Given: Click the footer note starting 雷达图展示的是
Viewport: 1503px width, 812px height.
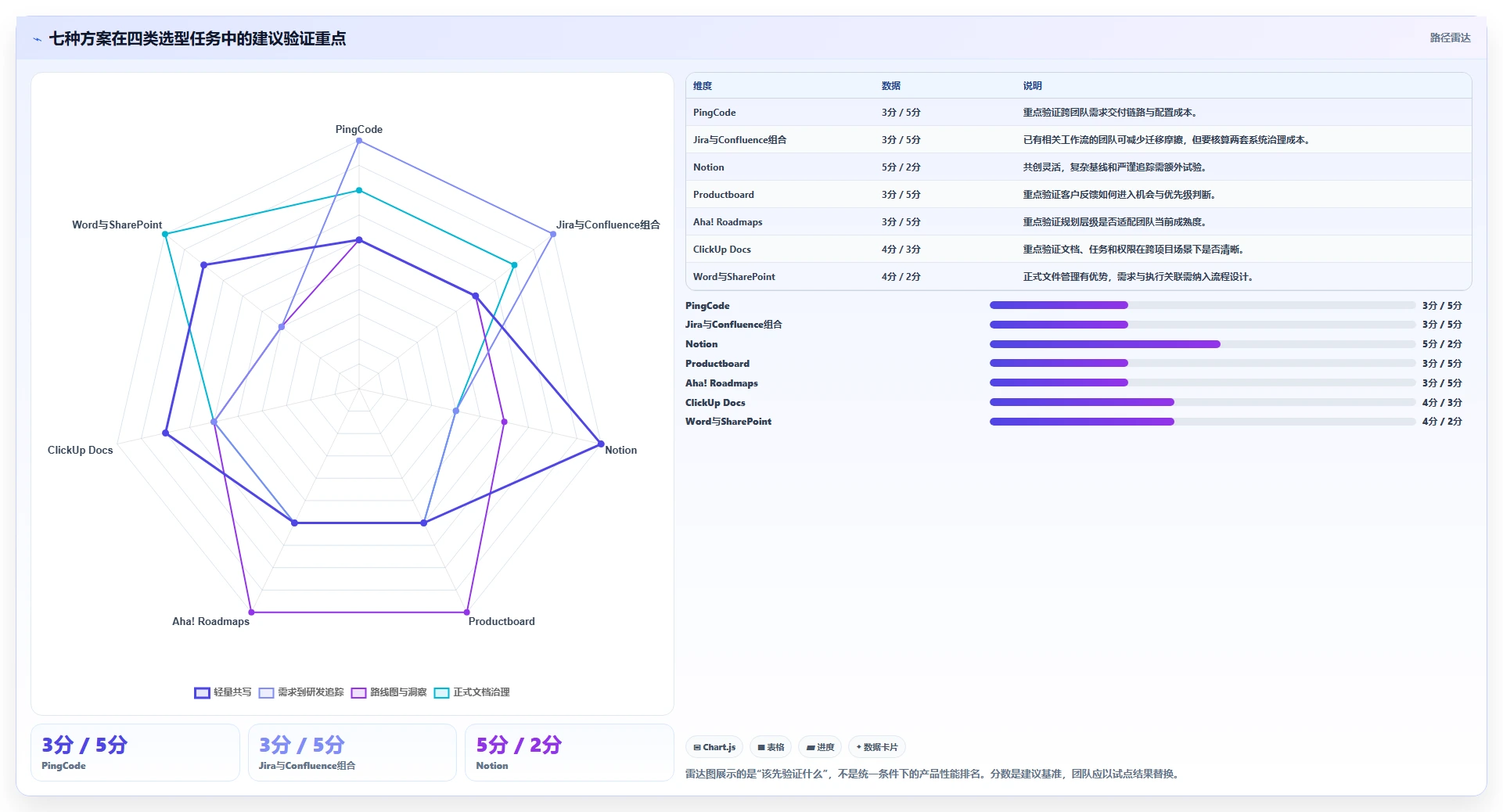Looking at the screenshot, I should 933,774.
